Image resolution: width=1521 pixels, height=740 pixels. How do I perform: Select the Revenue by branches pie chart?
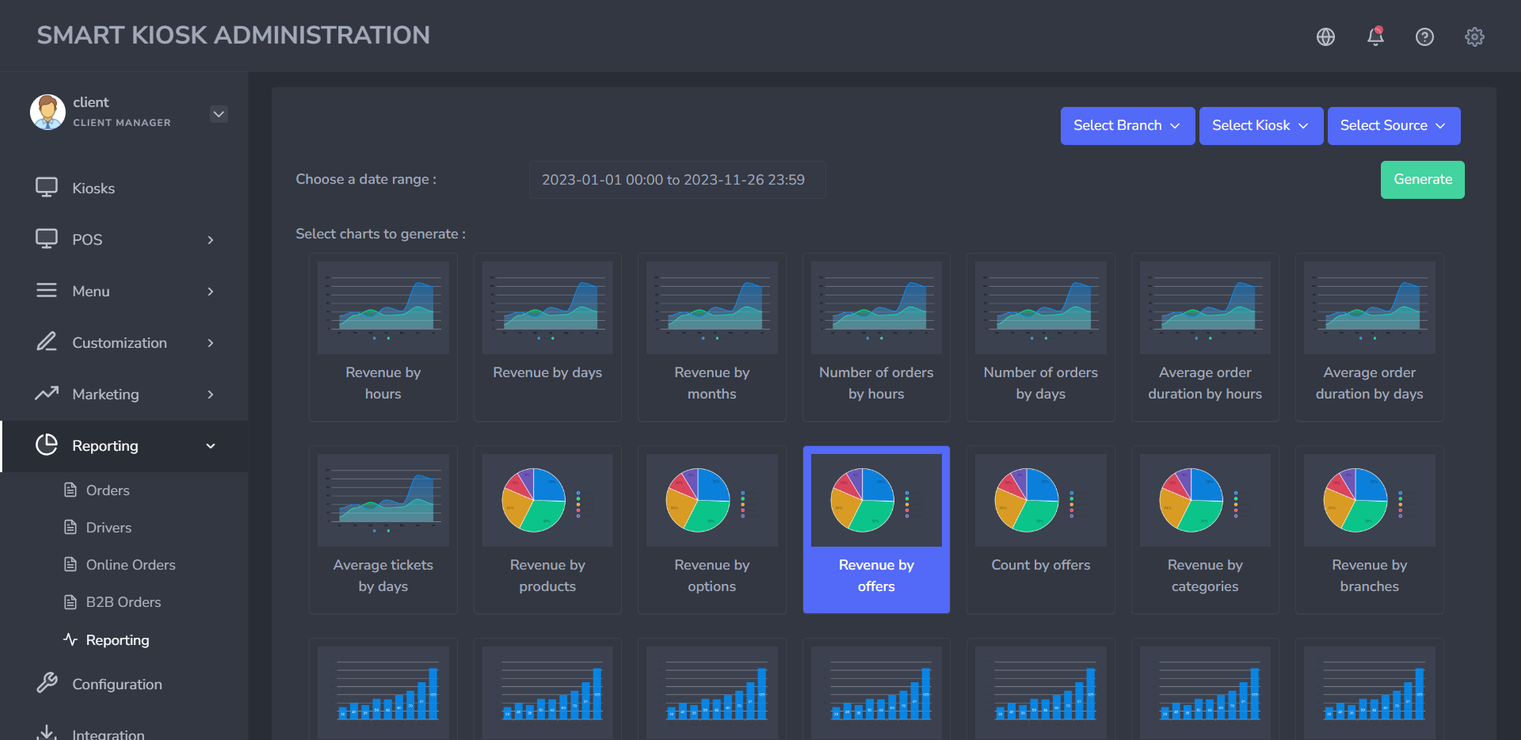coord(1370,529)
